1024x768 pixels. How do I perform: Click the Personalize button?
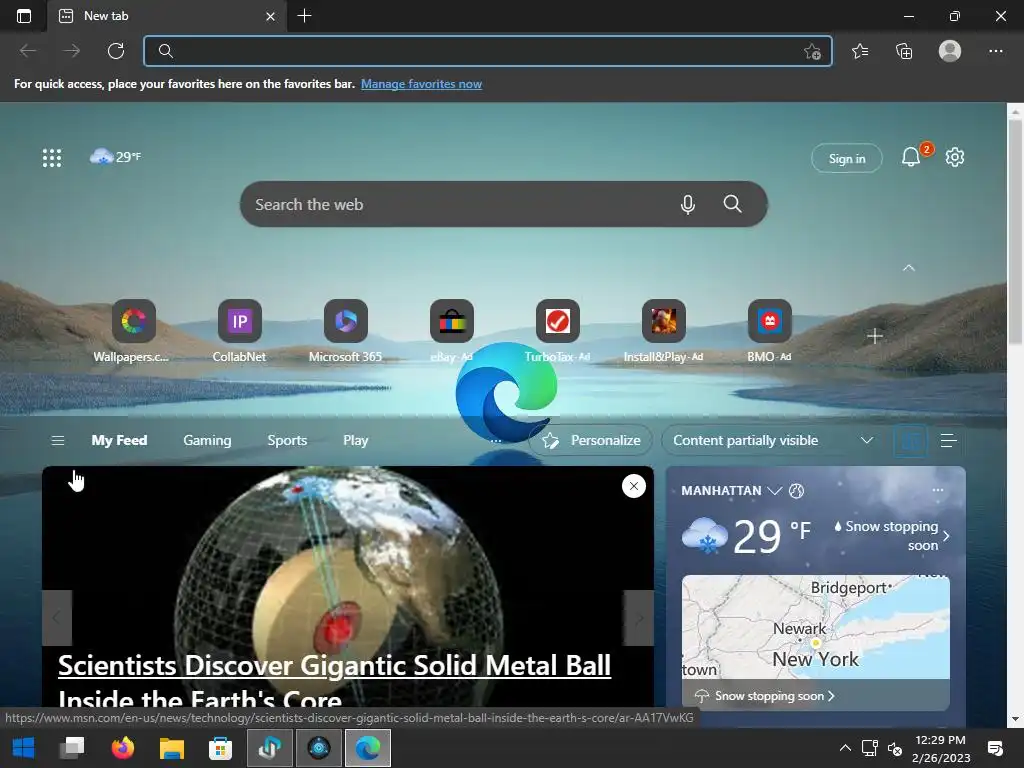pos(590,440)
